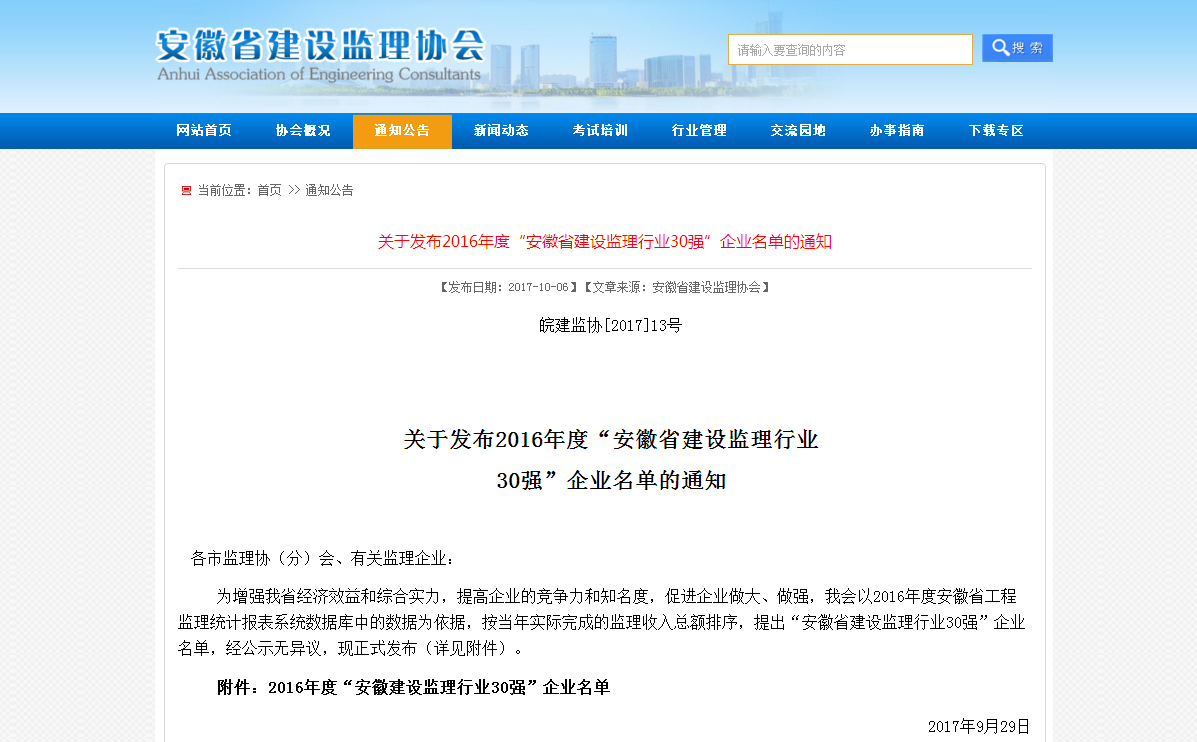Click the magnifier 搜索 button
The image size is (1197, 742).
1017,48
